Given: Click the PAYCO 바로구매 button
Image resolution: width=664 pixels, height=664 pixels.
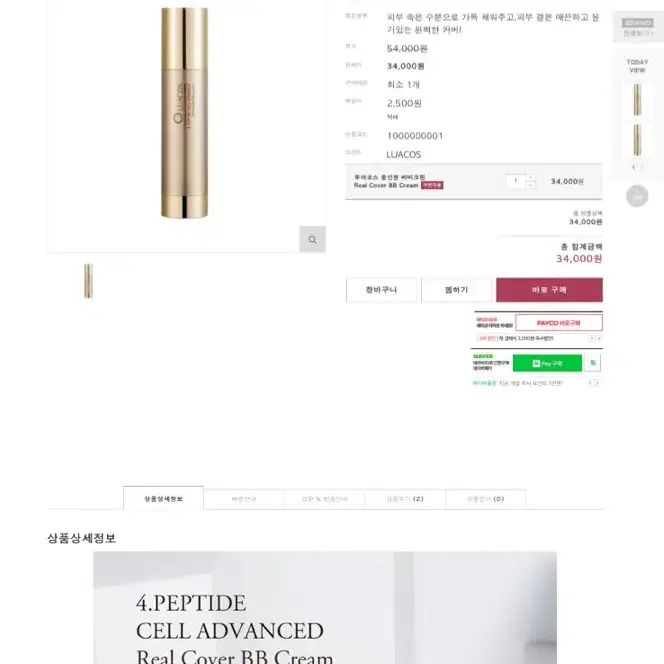Looking at the screenshot, I should [x=559, y=323].
